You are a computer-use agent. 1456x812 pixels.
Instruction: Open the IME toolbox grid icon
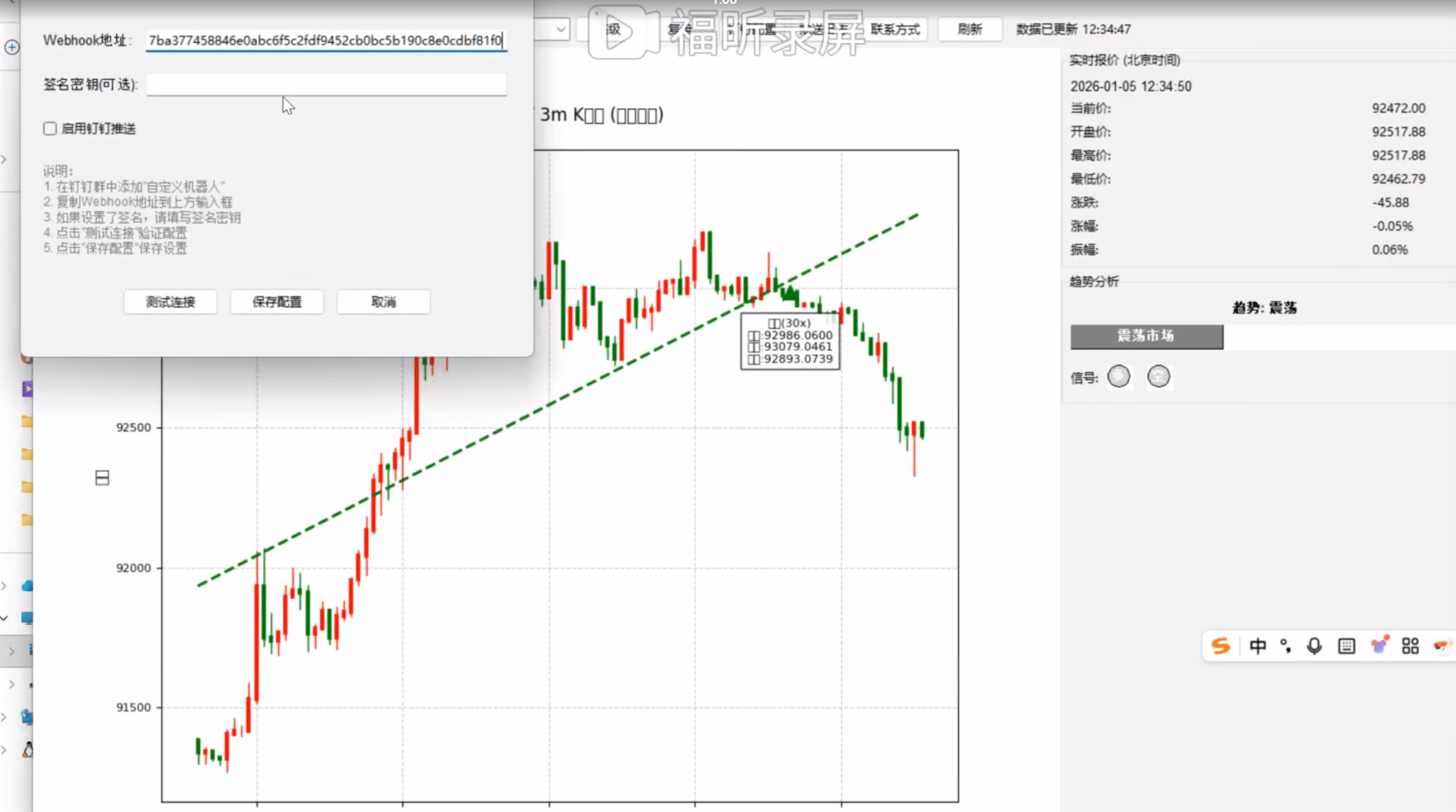pyautogui.click(x=1410, y=646)
